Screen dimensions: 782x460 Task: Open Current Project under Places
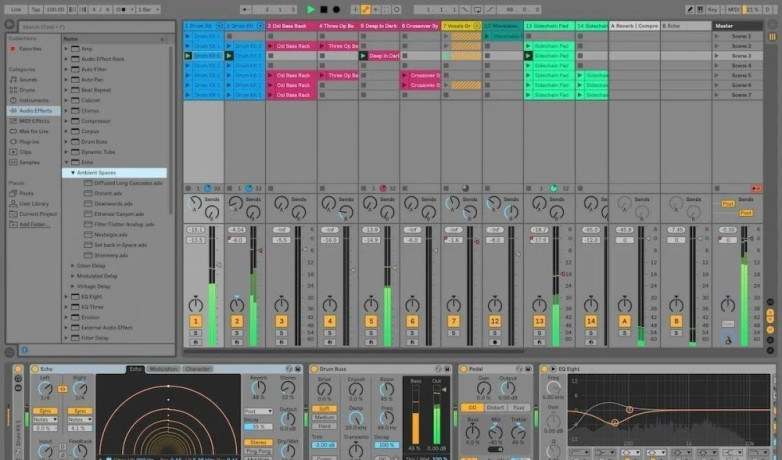[x=38, y=214]
